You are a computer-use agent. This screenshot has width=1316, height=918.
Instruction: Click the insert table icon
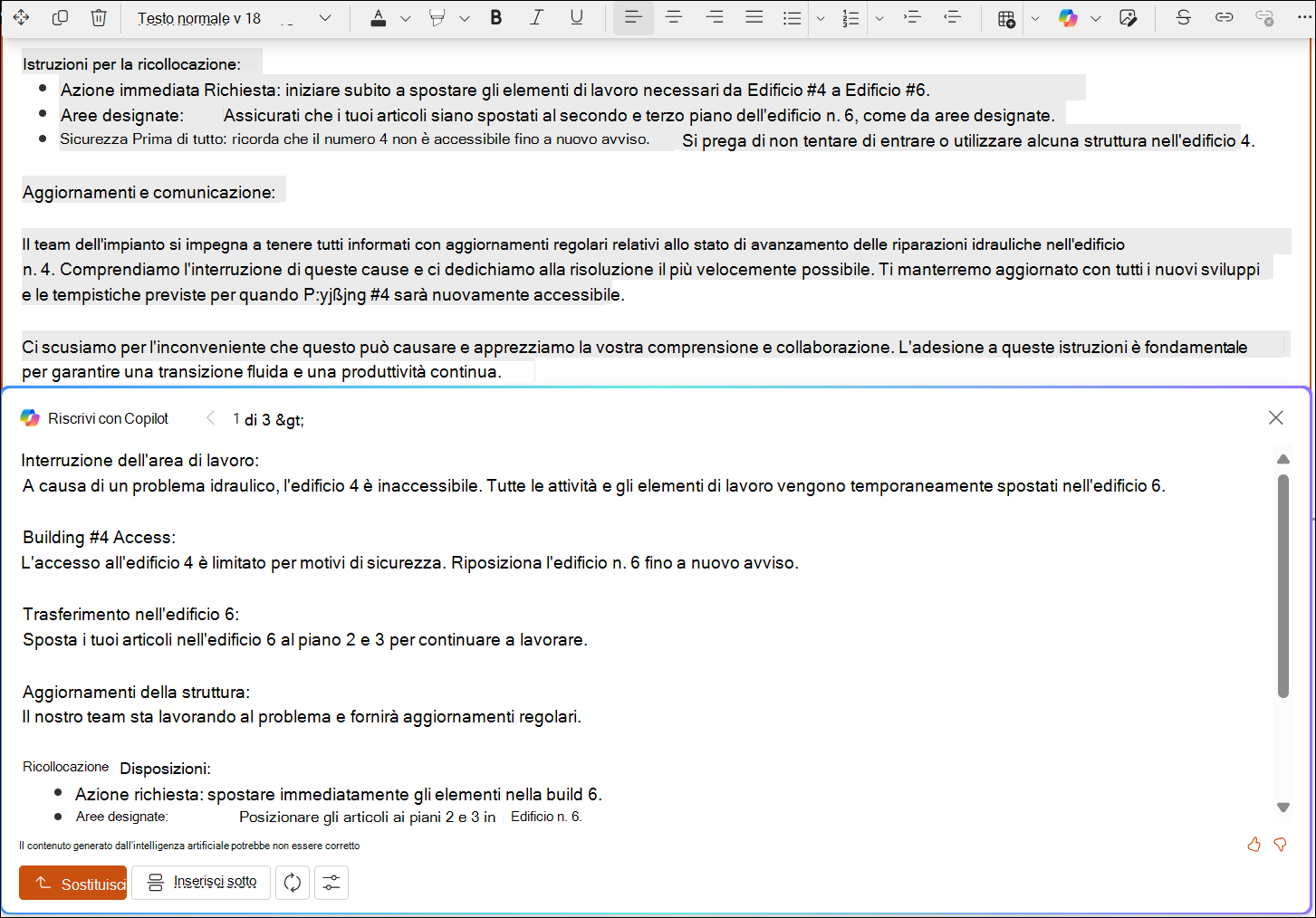coord(1006,18)
